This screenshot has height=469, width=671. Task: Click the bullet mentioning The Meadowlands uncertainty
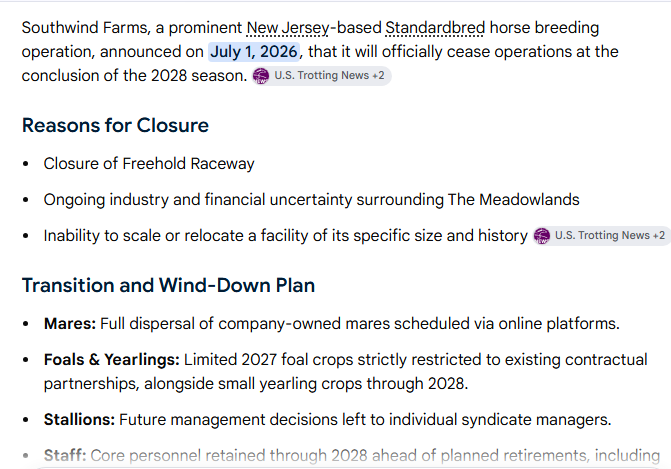[312, 200]
